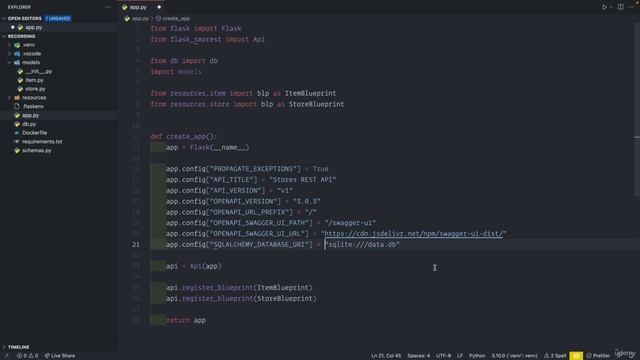Viewport: 640px width, 360px height.
Task: Open db.py in the file tree
Action: coord(29,124)
